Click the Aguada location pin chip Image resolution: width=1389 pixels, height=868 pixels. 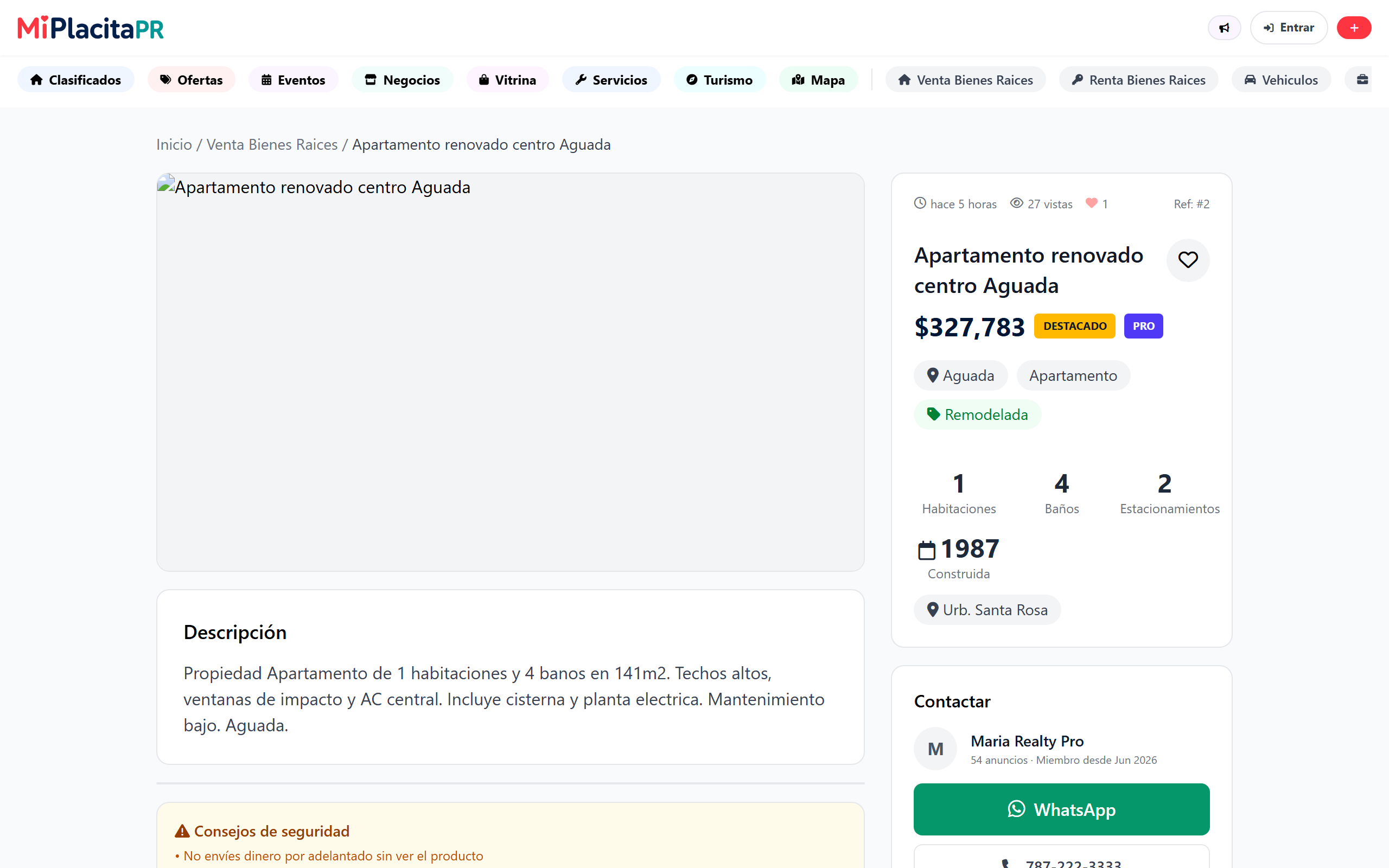click(x=960, y=375)
